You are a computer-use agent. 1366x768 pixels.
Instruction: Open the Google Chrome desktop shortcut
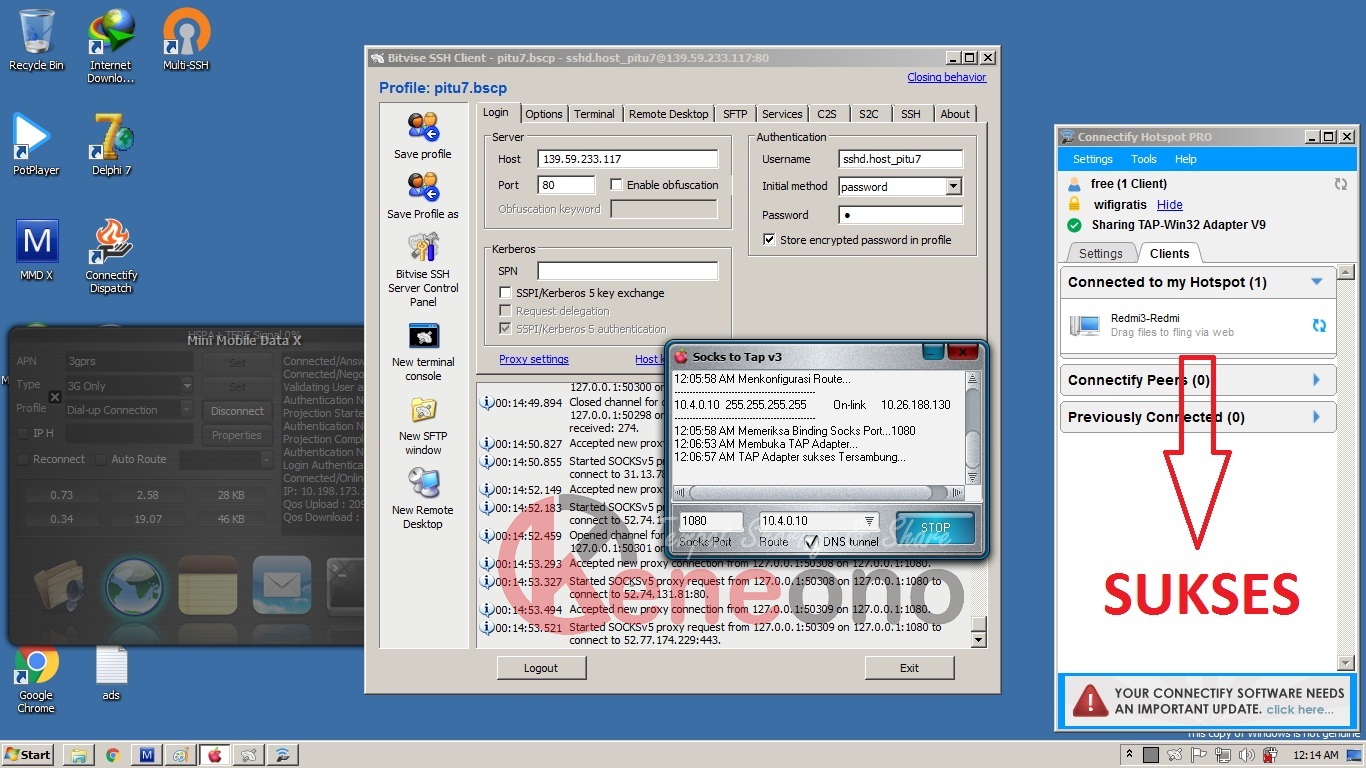click(x=36, y=679)
